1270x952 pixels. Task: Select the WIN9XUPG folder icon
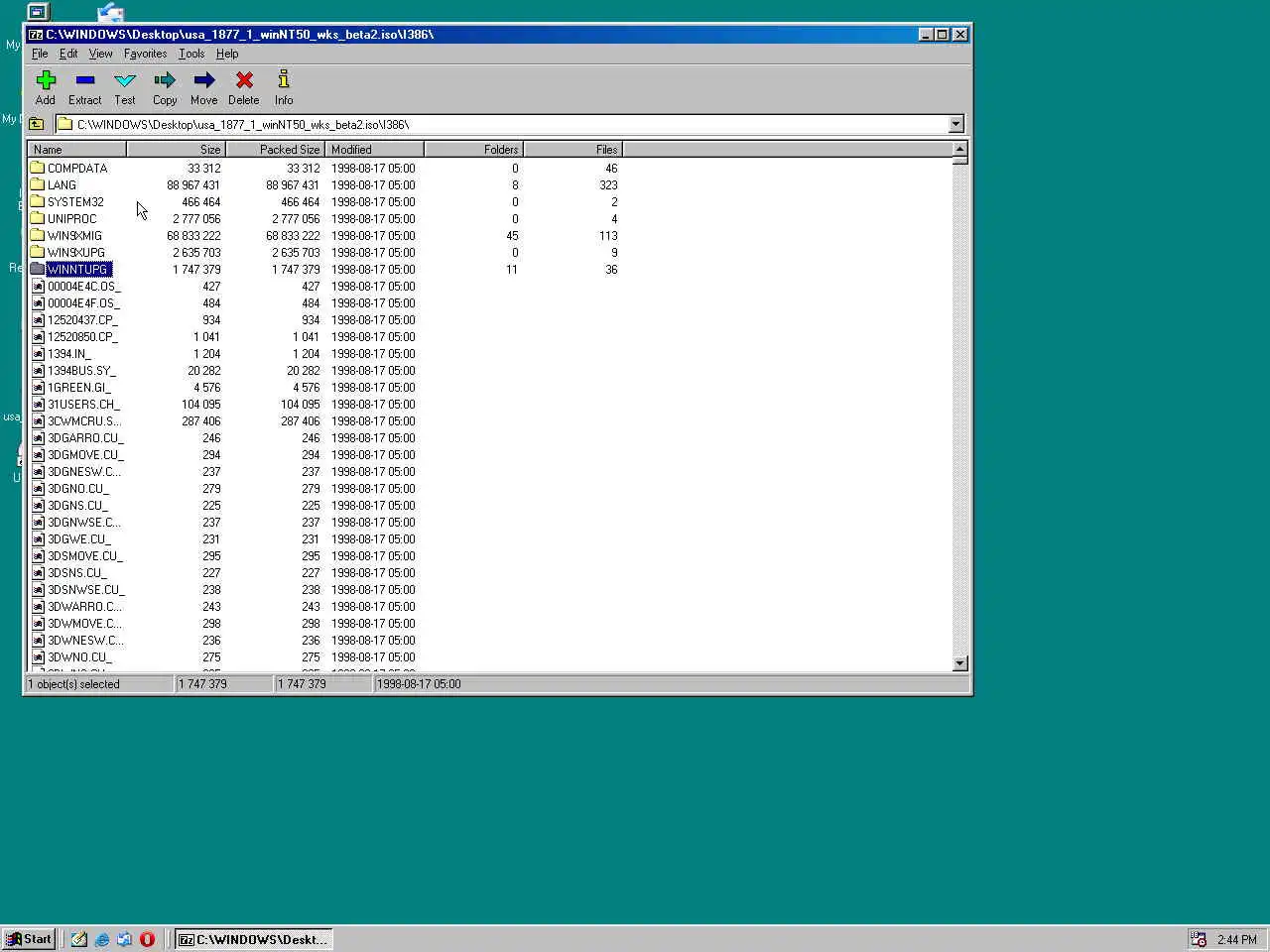(x=38, y=252)
